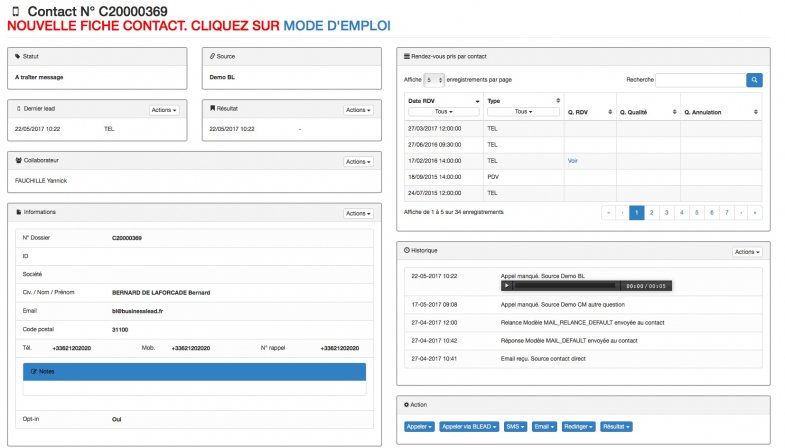Click the Date RDV sort arrow
Screen dimensions: 785x448
477,100
